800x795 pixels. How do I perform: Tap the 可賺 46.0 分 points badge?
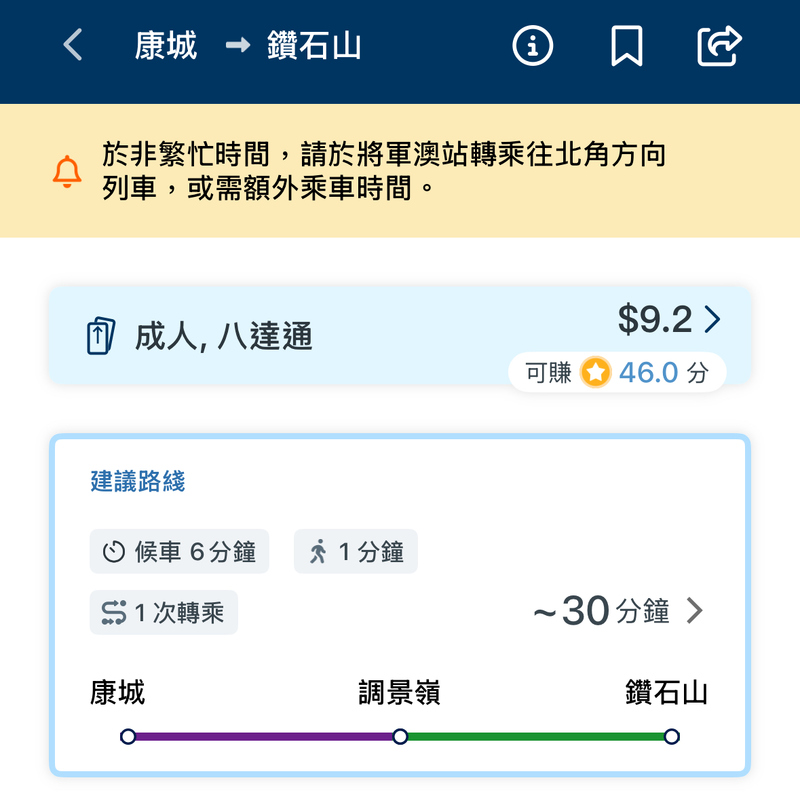click(x=616, y=373)
